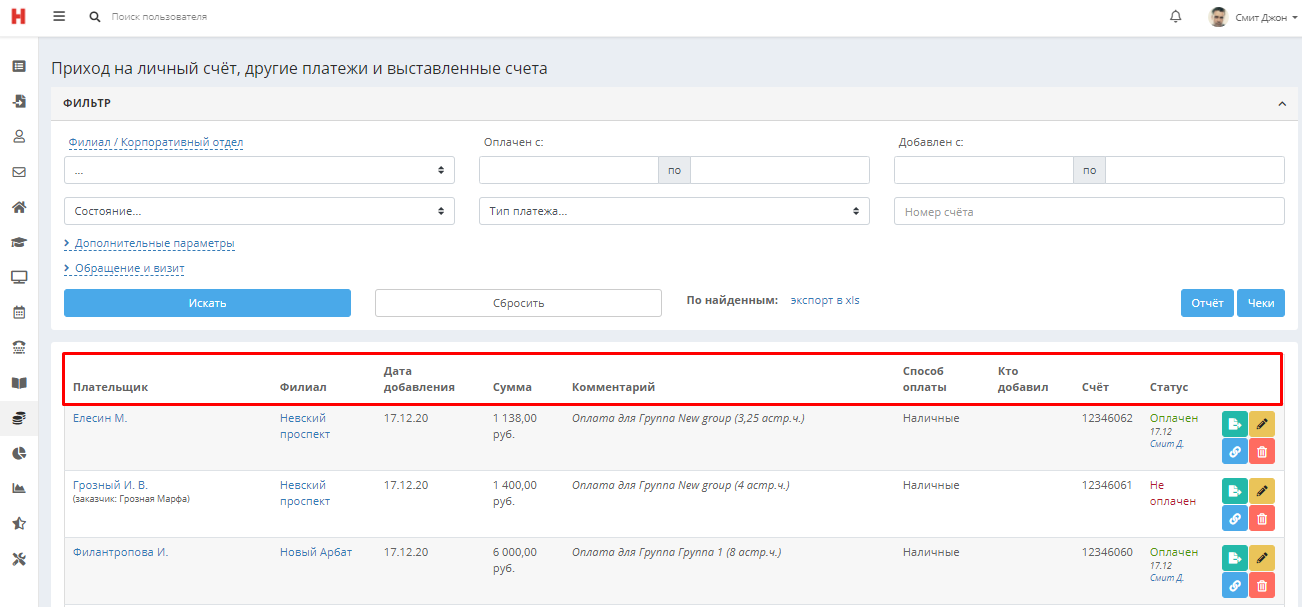Image resolution: width=1302 pixels, height=607 pixels.
Task: Expand Дополнительные параметры
Action: [149, 243]
